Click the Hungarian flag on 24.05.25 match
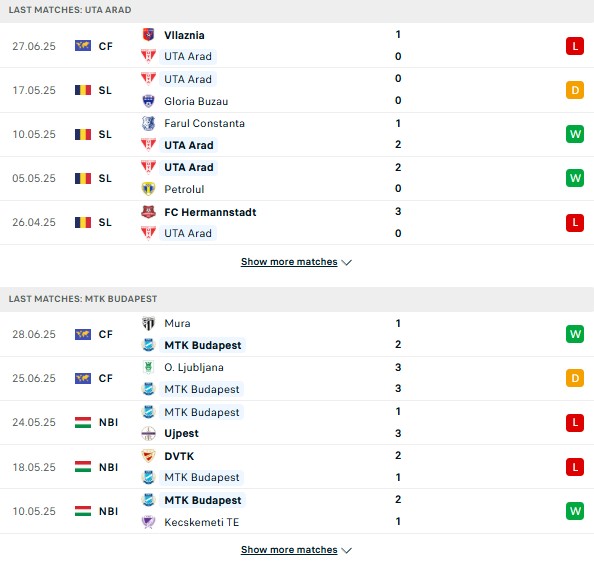This screenshot has width=594, height=565. pos(83,422)
